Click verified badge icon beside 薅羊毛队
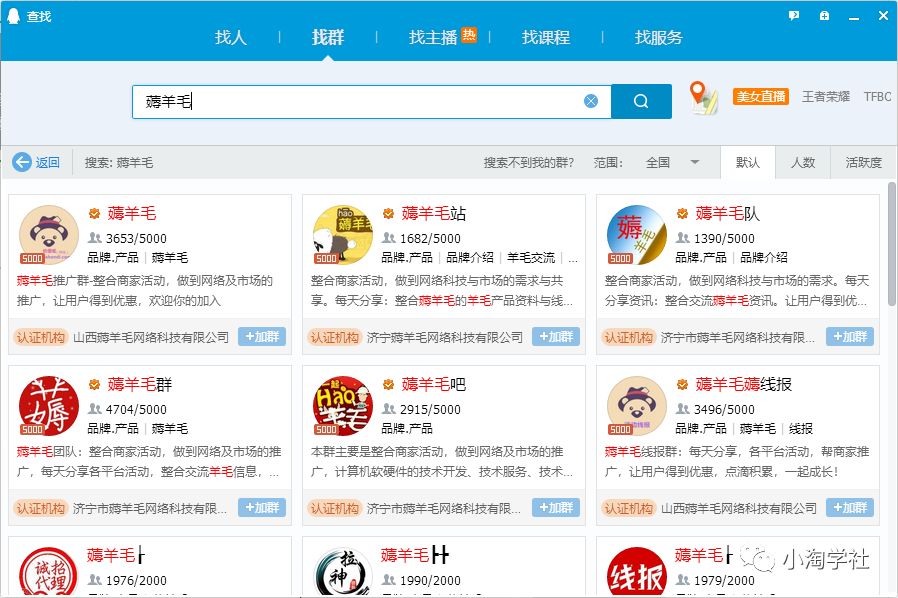The height and width of the screenshot is (598, 898). click(682, 214)
